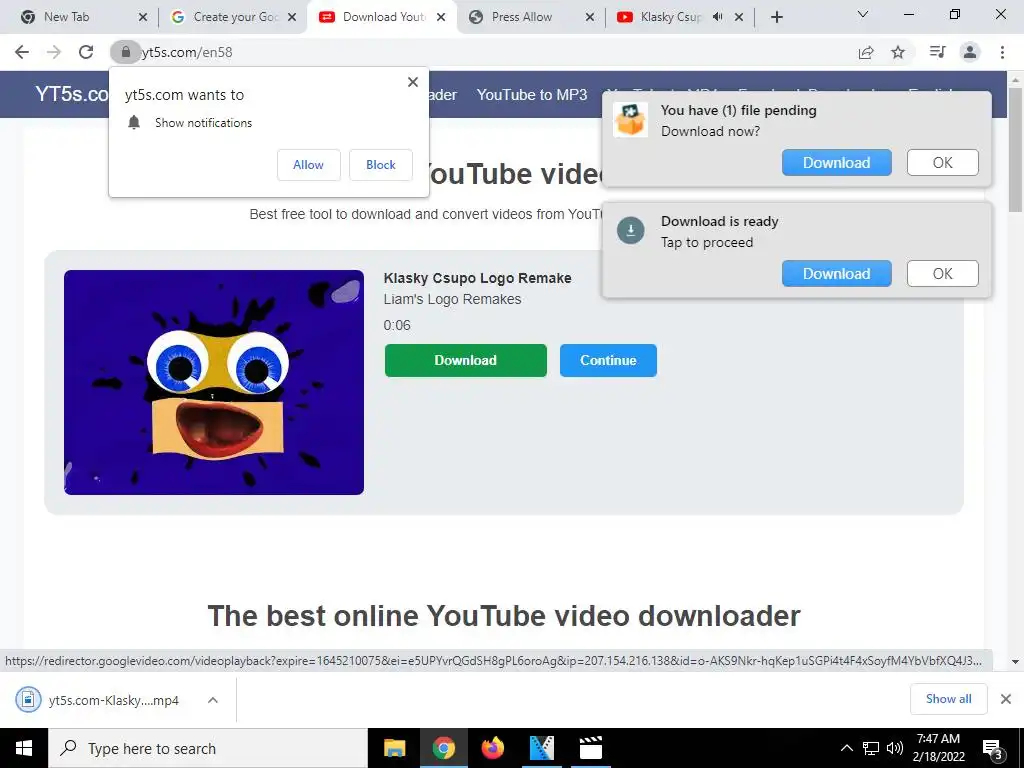Viewport: 1024px width, 768px height.
Task: Go forward with the browser forward arrow
Action: (54, 52)
